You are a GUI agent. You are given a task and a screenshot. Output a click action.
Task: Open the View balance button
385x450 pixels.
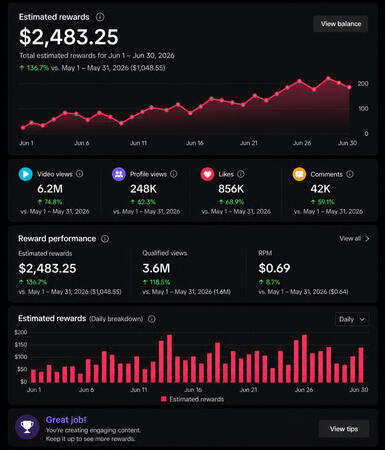pos(341,24)
